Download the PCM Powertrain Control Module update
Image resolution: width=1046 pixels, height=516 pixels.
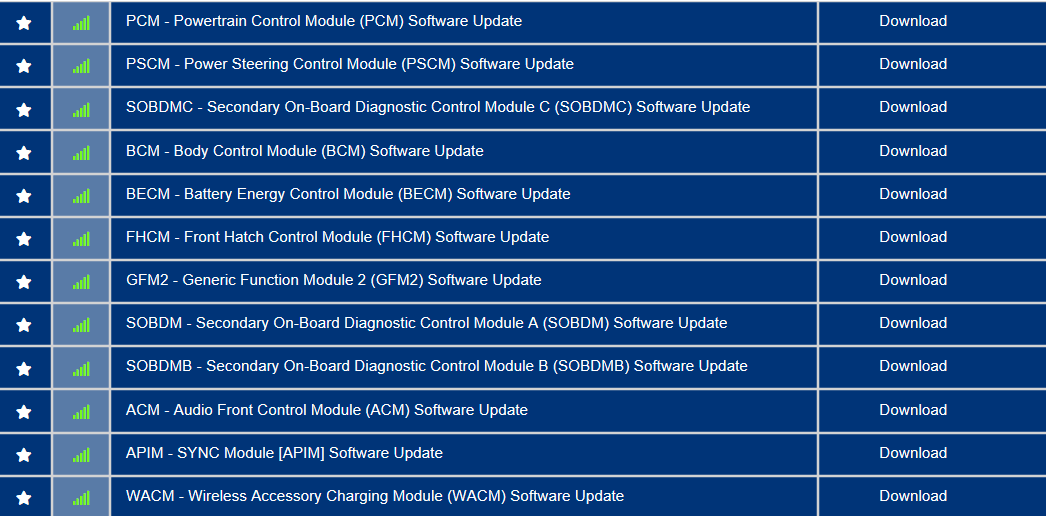[x=912, y=21]
